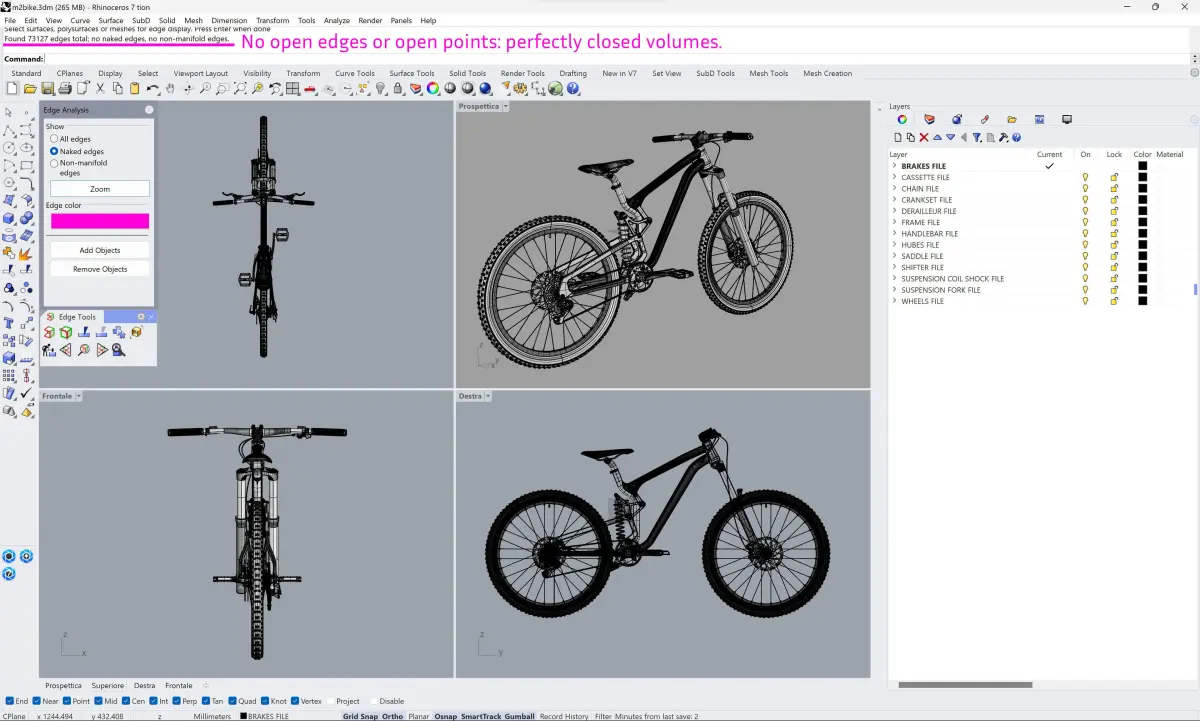Open the Analyze menu
Image resolution: width=1200 pixels, height=721 pixels.
click(x=337, y=20)
